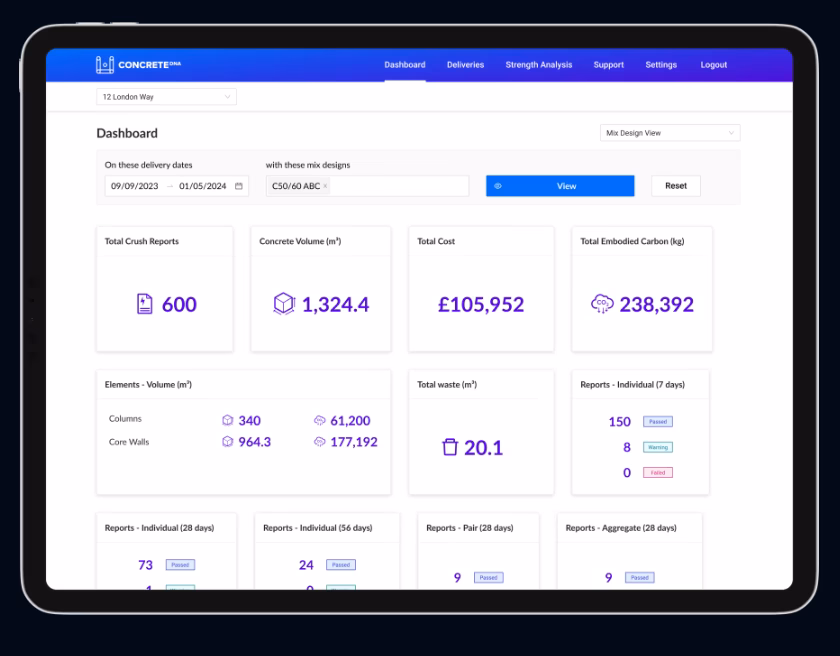
Task: Click the Embodied Carbon CO2 cloud icon
Action: (602, 305)
